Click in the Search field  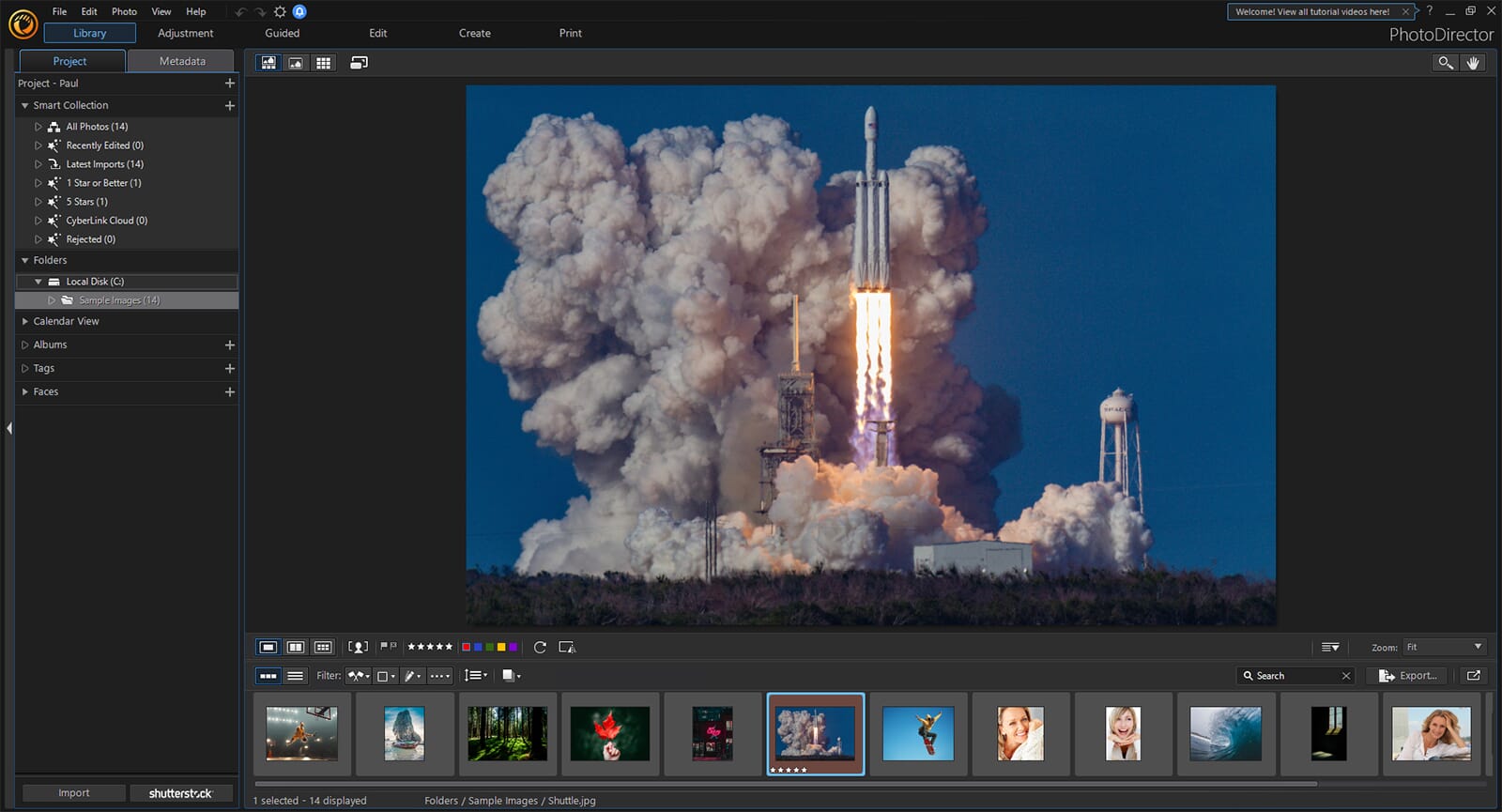[1295, 676]
